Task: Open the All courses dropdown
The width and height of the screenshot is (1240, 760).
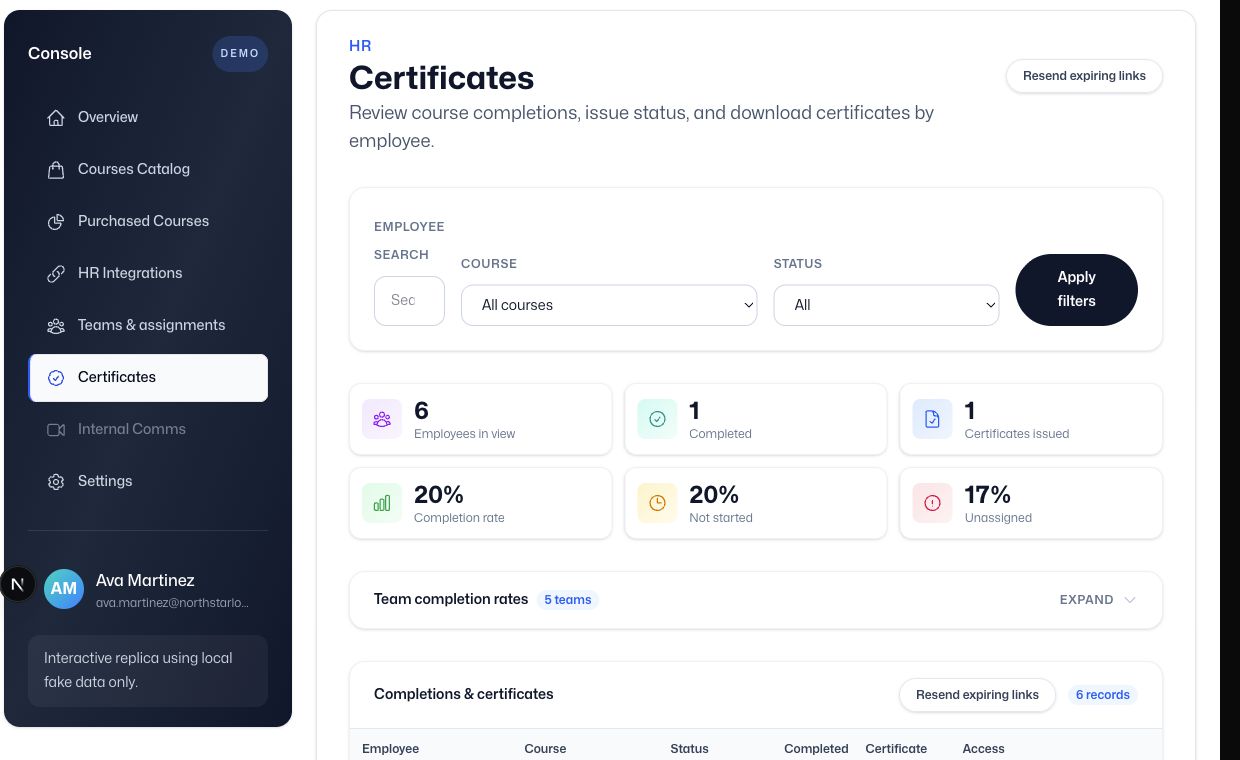Action: coord(609,305)
